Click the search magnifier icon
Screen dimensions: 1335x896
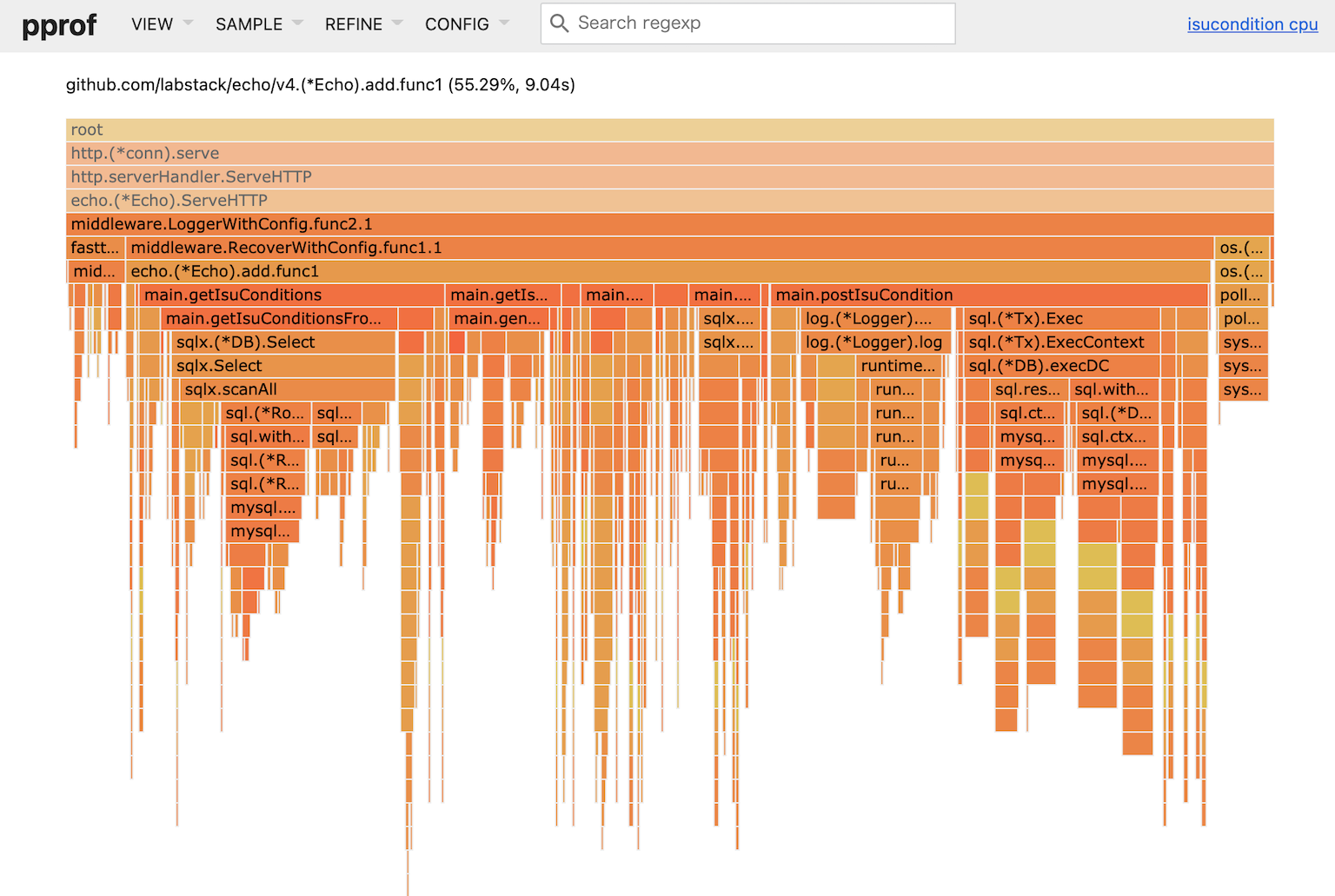[x=560, y=23]
